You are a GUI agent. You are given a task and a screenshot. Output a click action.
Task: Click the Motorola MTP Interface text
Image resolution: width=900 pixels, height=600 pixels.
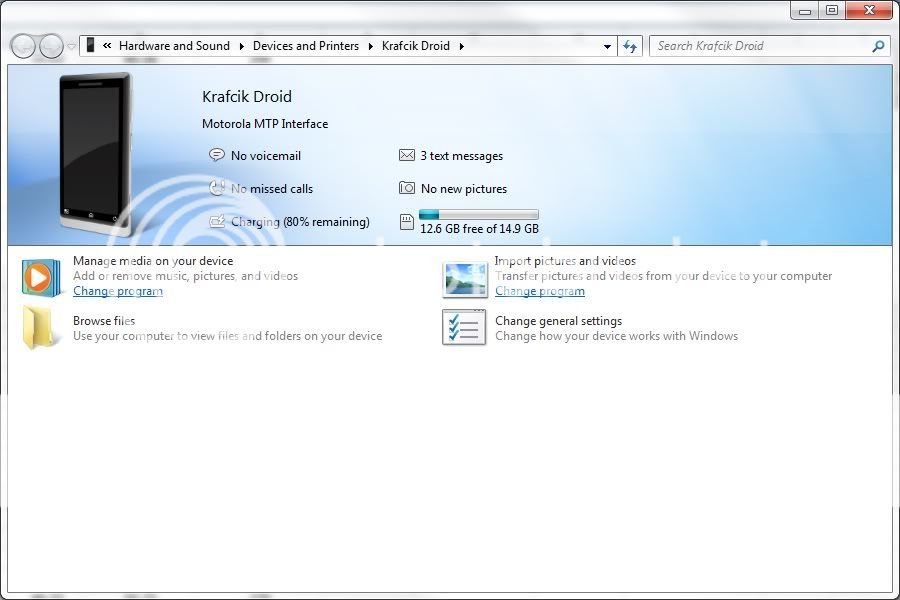[265, 124]
